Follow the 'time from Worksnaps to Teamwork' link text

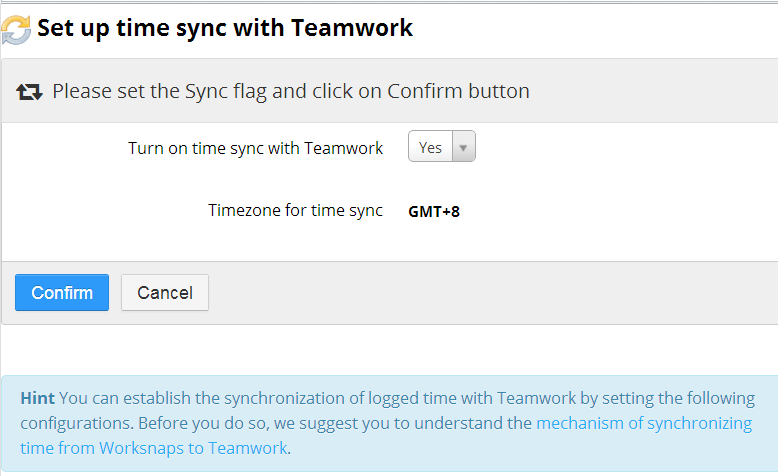click(192, 448)
